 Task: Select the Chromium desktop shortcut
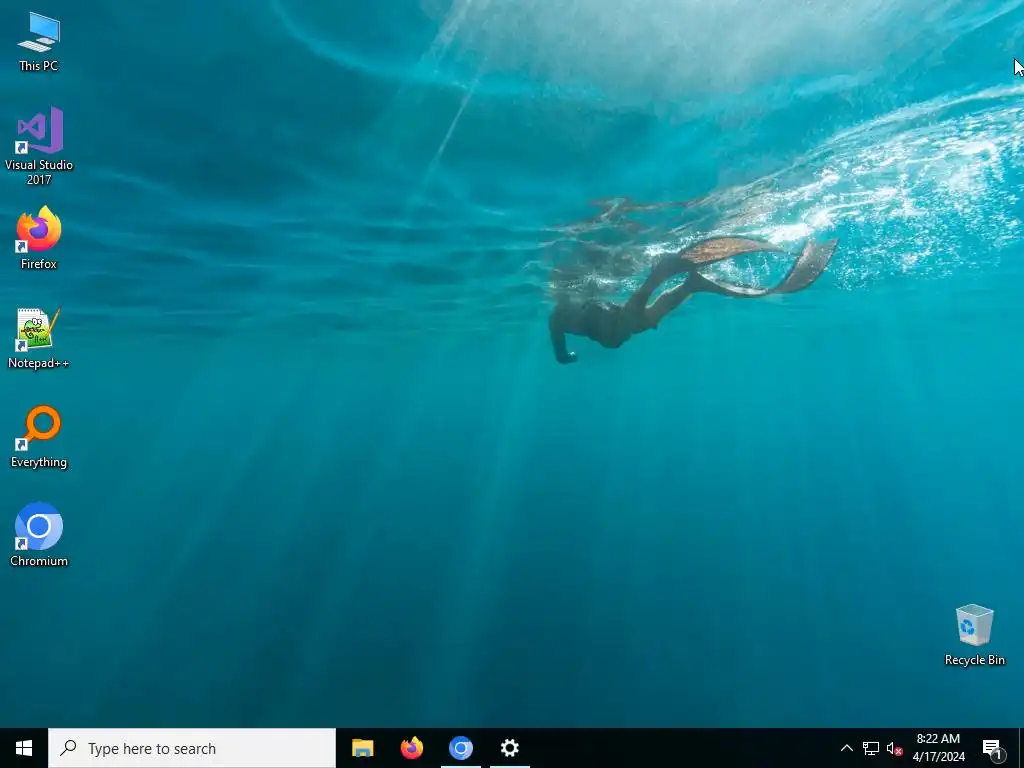pyautogui.click(x=39, y=534)
